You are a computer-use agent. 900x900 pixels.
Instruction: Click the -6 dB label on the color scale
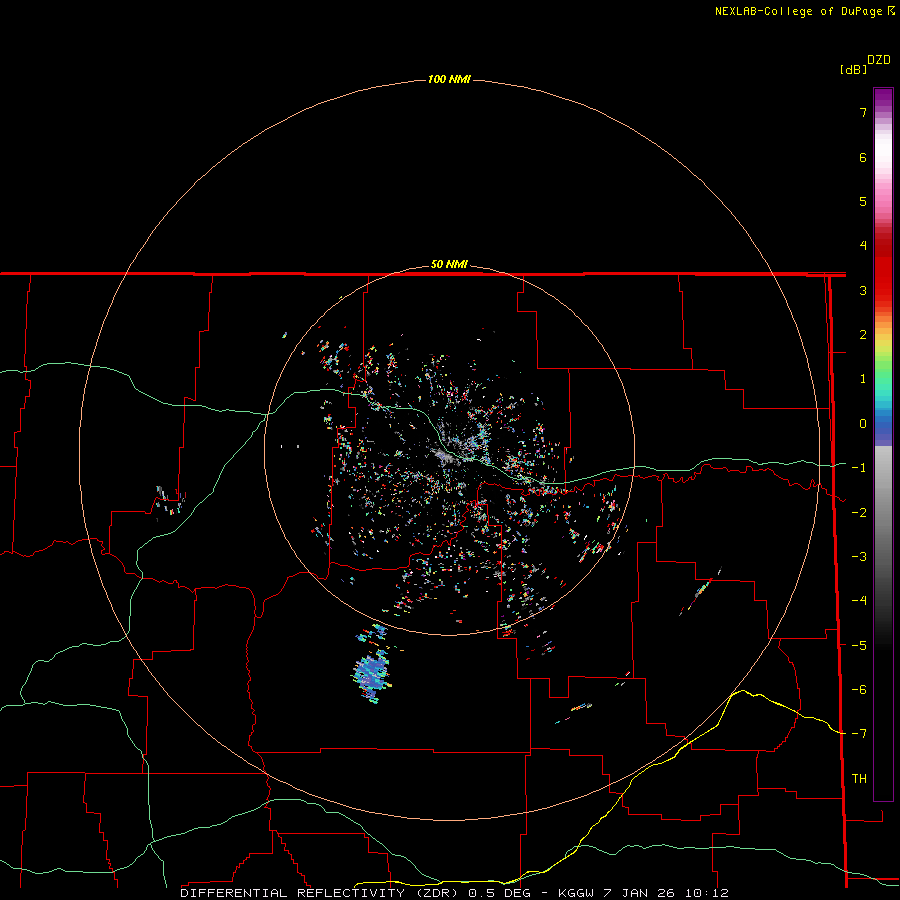click(859, 689)
